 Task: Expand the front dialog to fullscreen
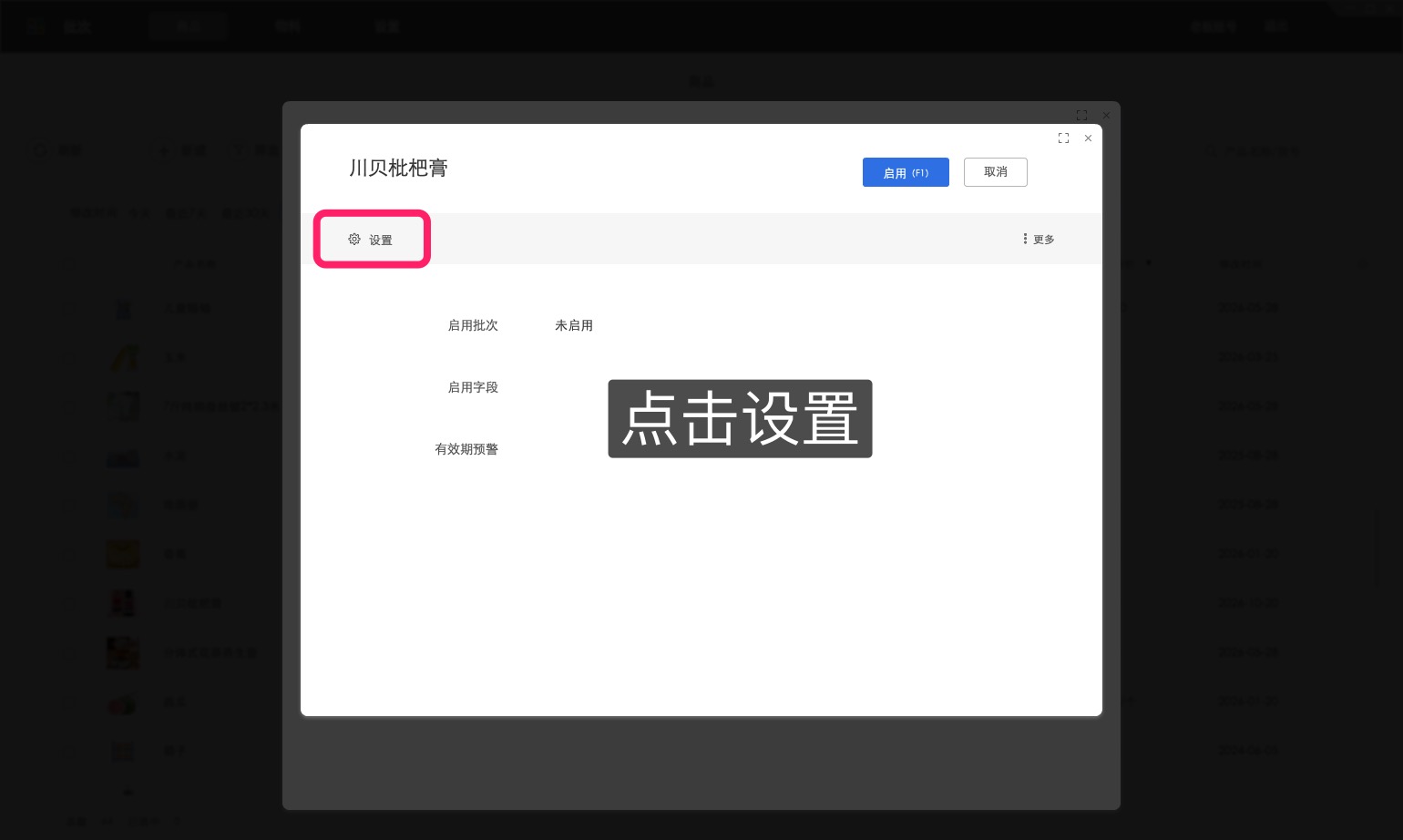coord(1063,138)
